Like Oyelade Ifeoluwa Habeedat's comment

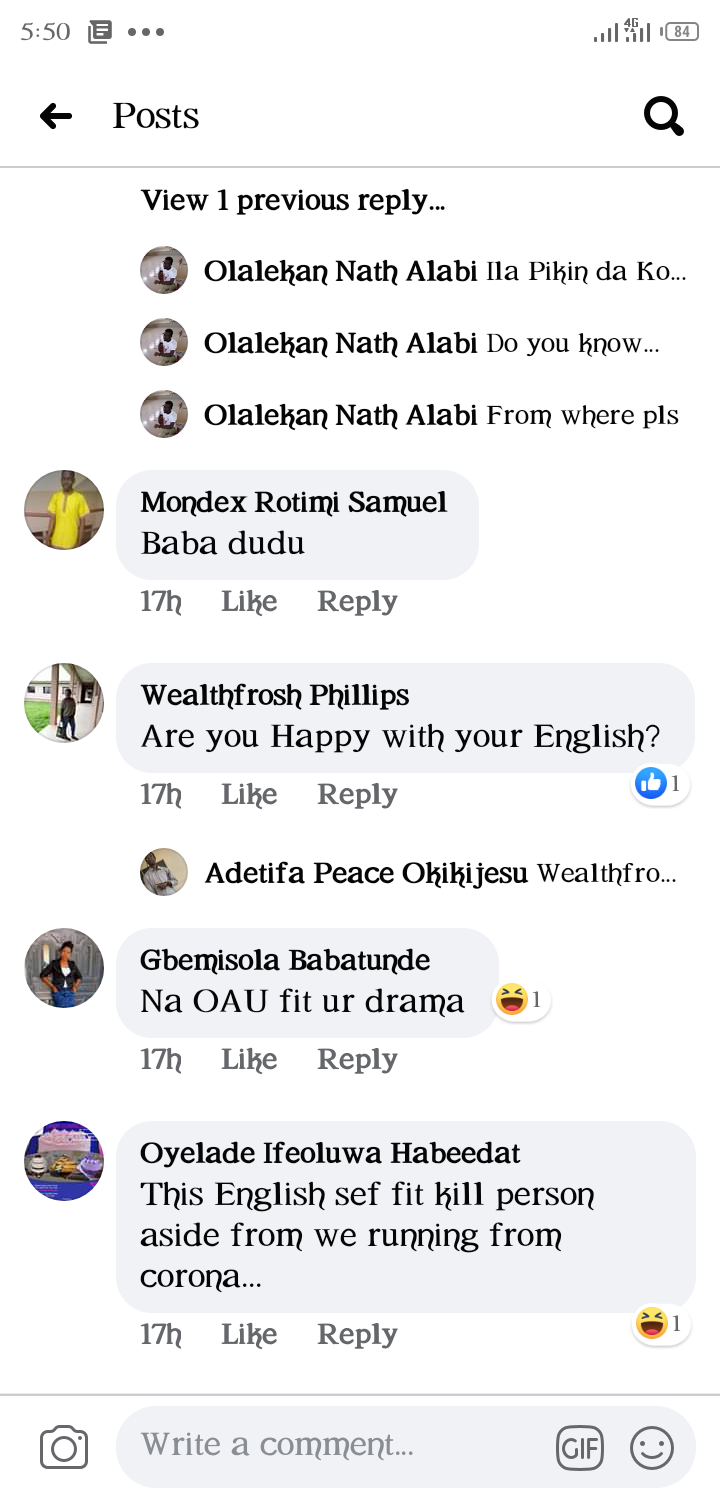tap(249, 1334)
